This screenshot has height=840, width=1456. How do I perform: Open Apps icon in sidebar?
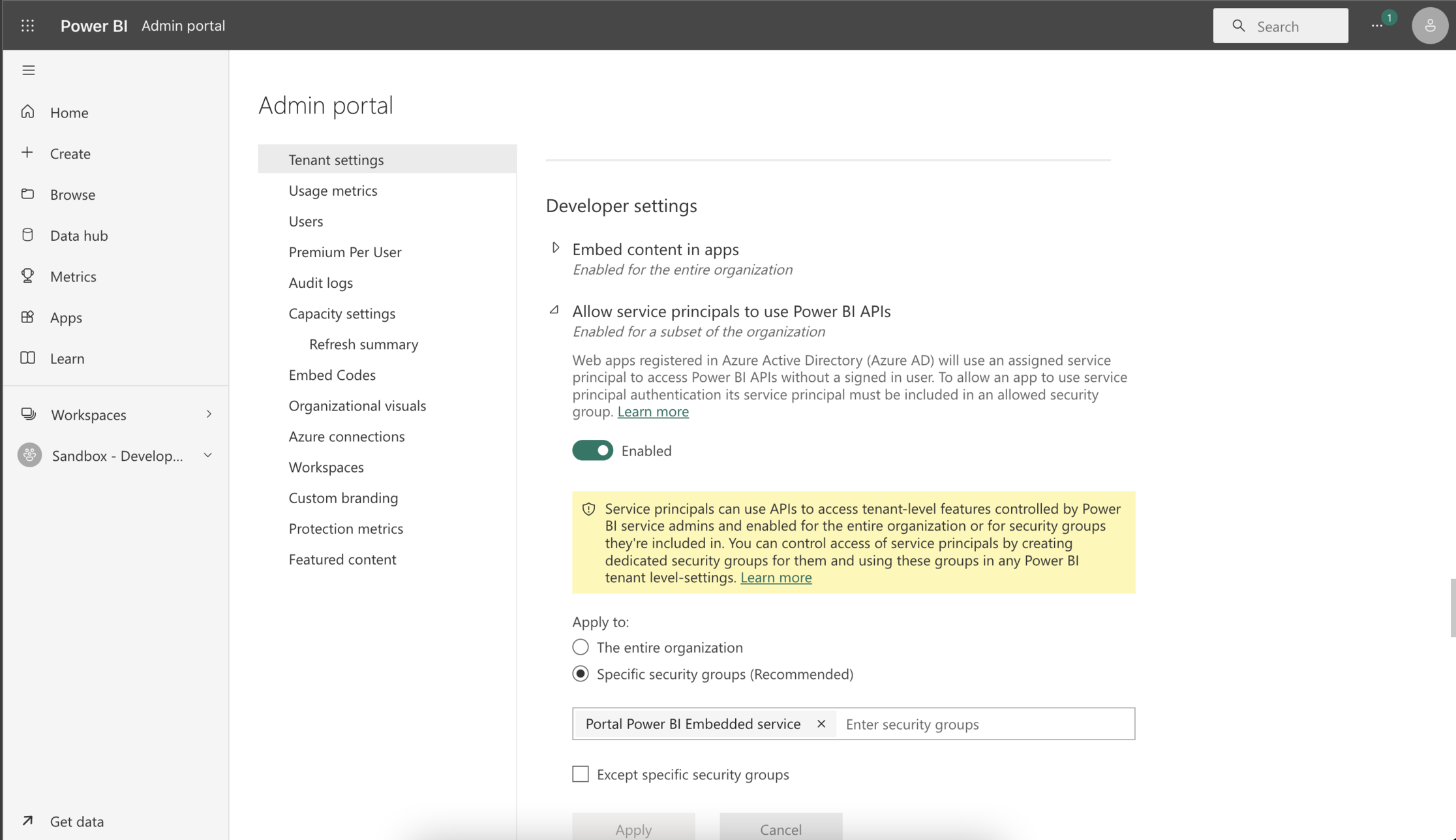tap(27, 317)
